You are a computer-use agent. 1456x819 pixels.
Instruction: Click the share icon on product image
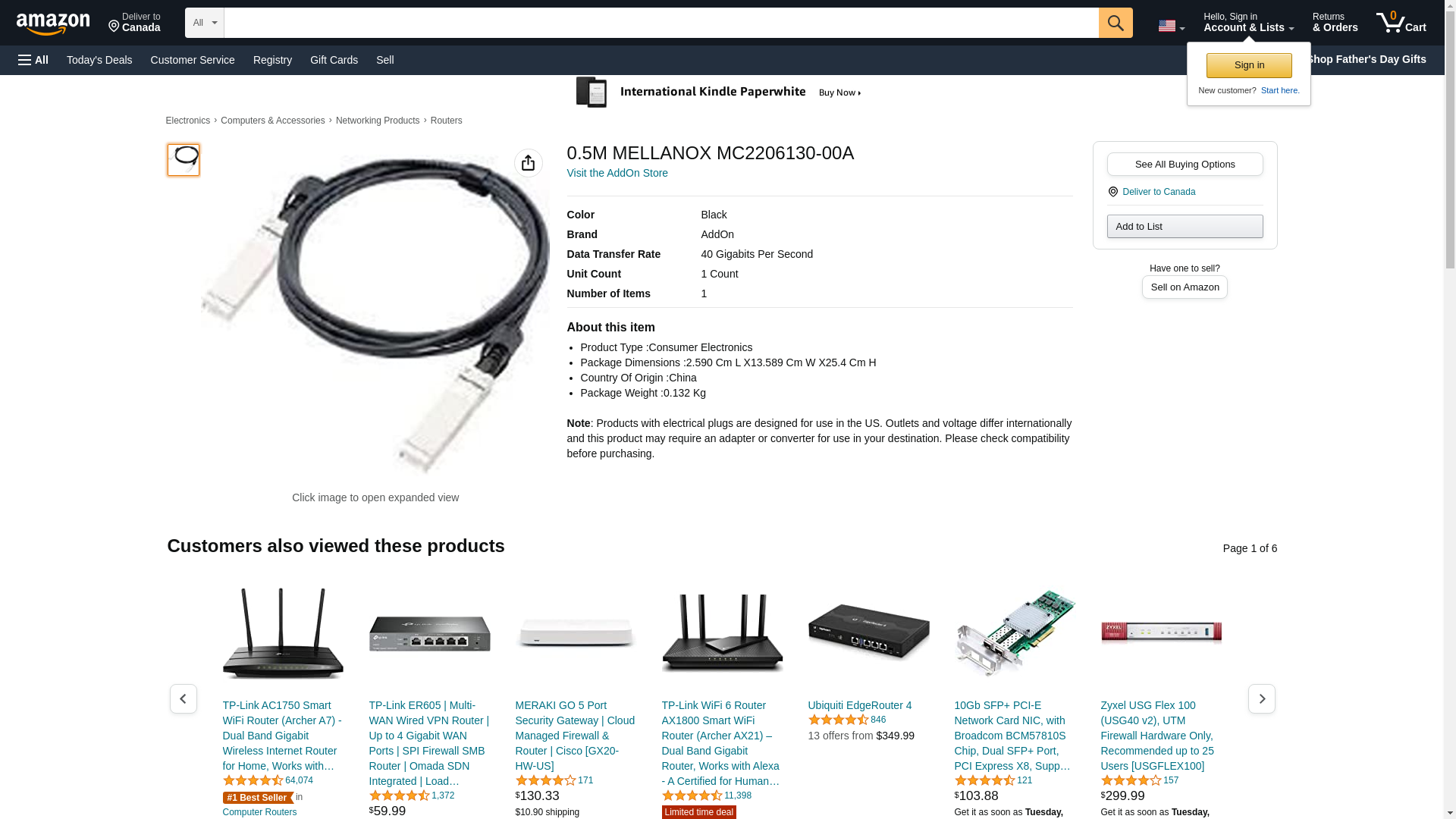point(529,163)
